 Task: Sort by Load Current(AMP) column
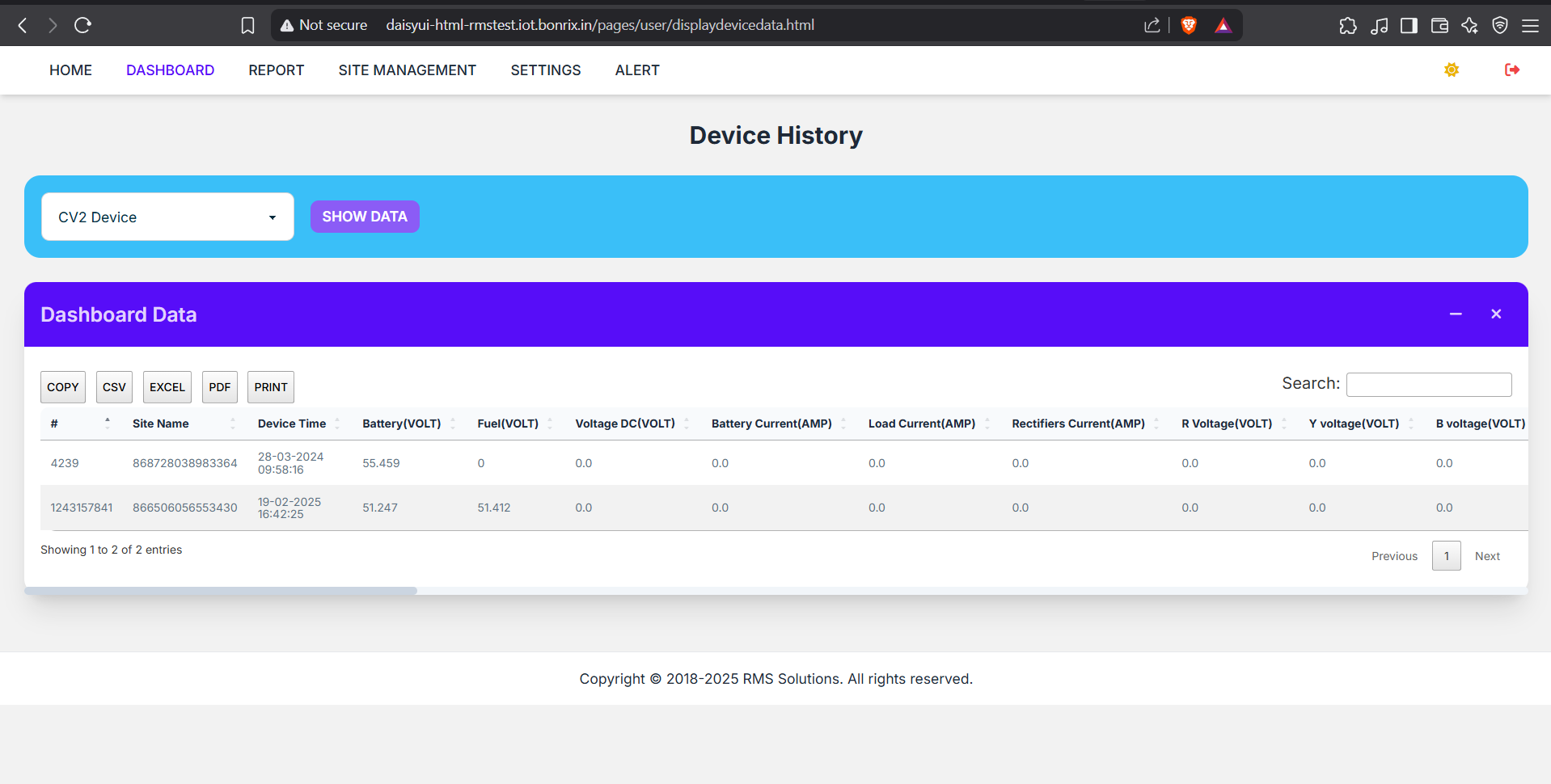(929, 424)
